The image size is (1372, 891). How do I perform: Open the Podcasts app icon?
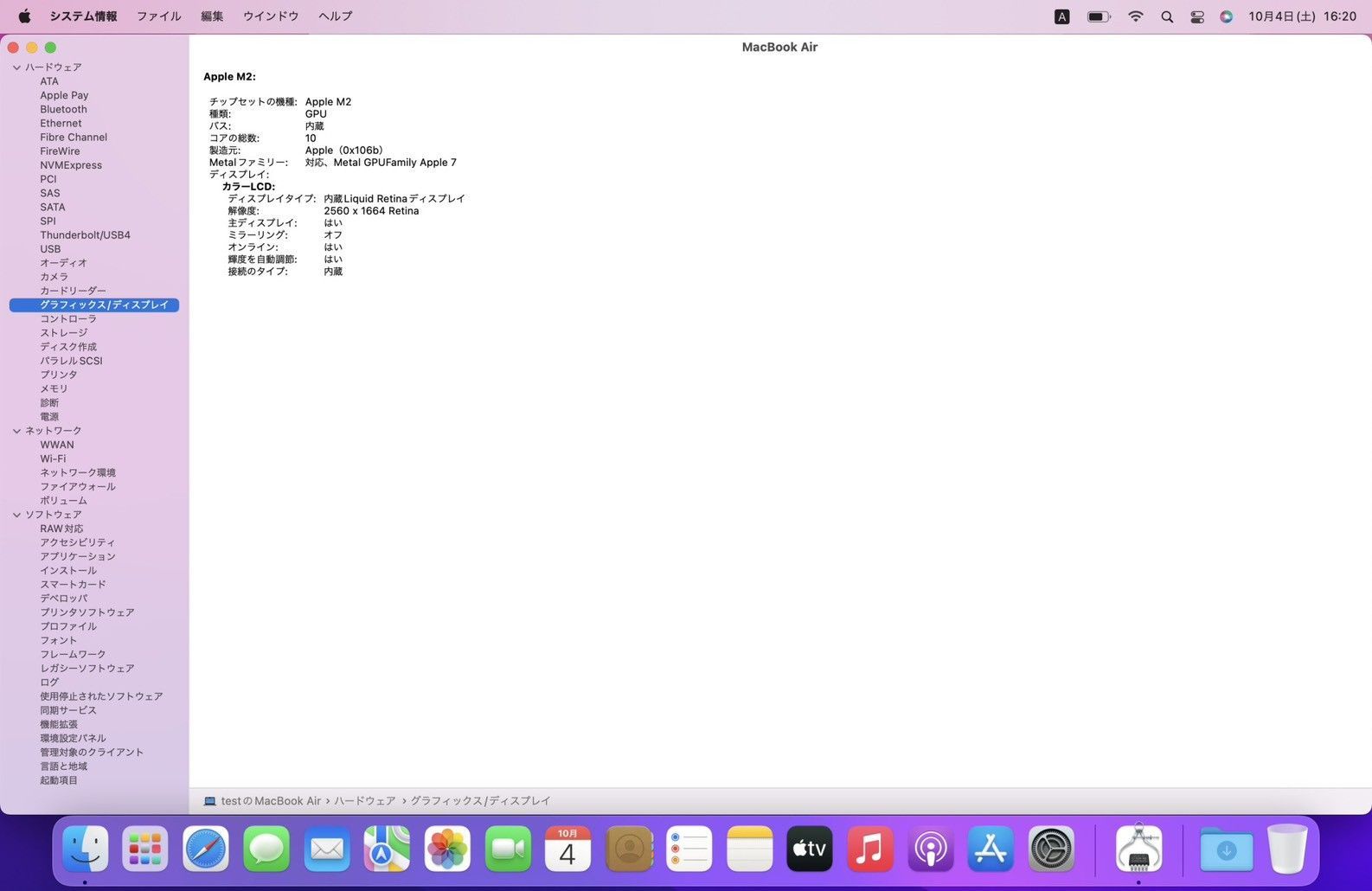tap(930, 849)
